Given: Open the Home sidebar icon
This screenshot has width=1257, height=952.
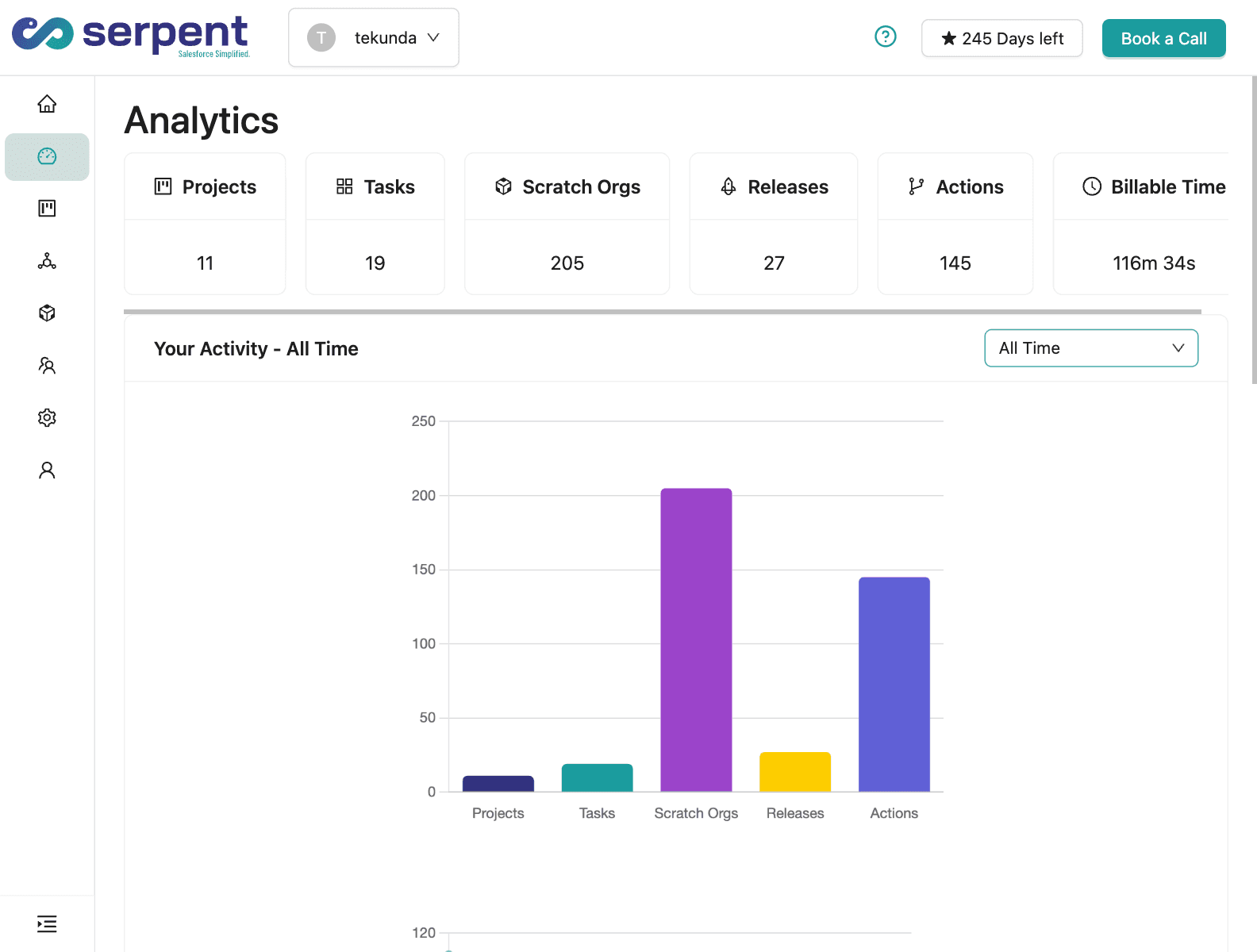Looking at the screenshot, I should 47,104.
